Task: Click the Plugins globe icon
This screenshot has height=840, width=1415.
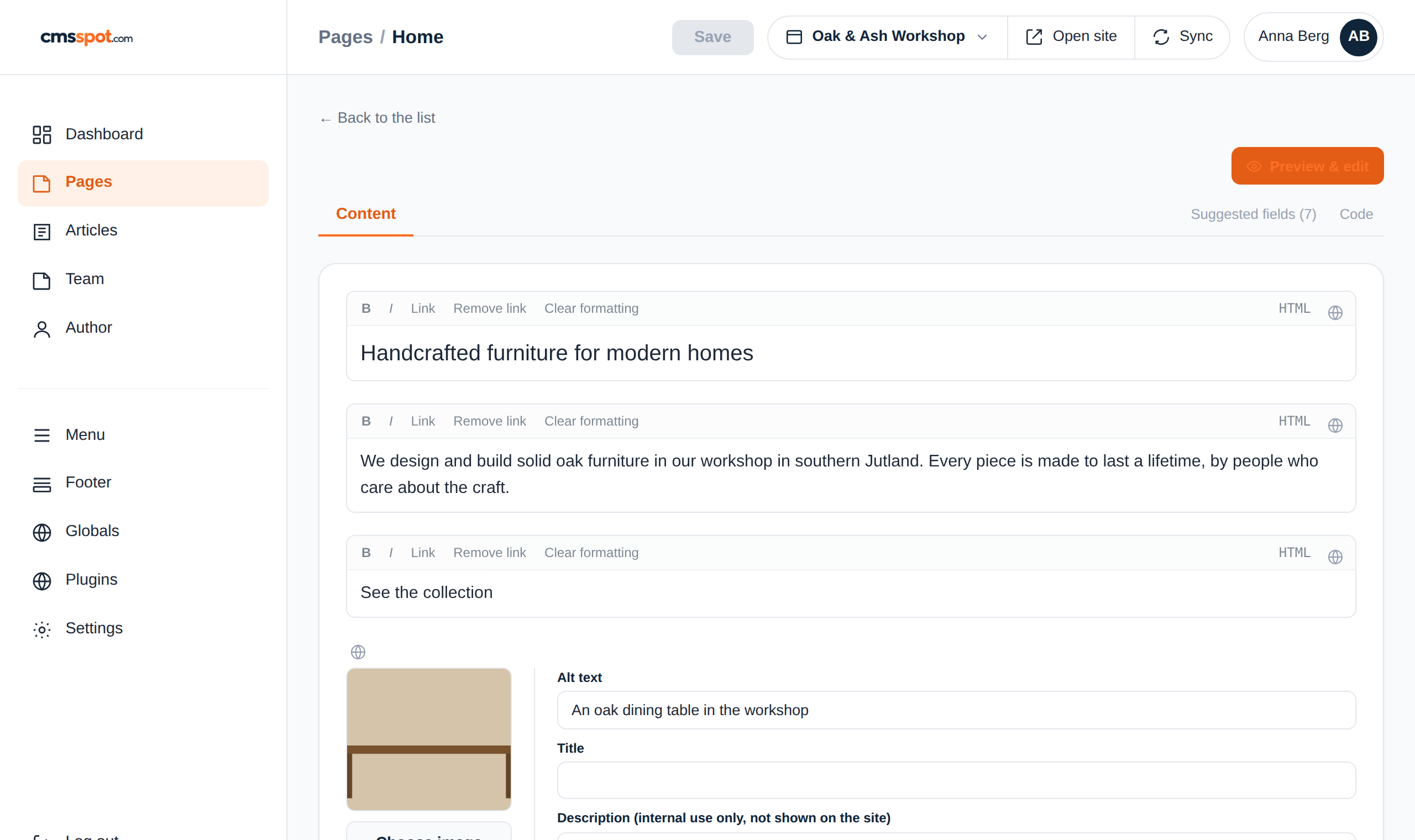Action: (x=42, y=581)
